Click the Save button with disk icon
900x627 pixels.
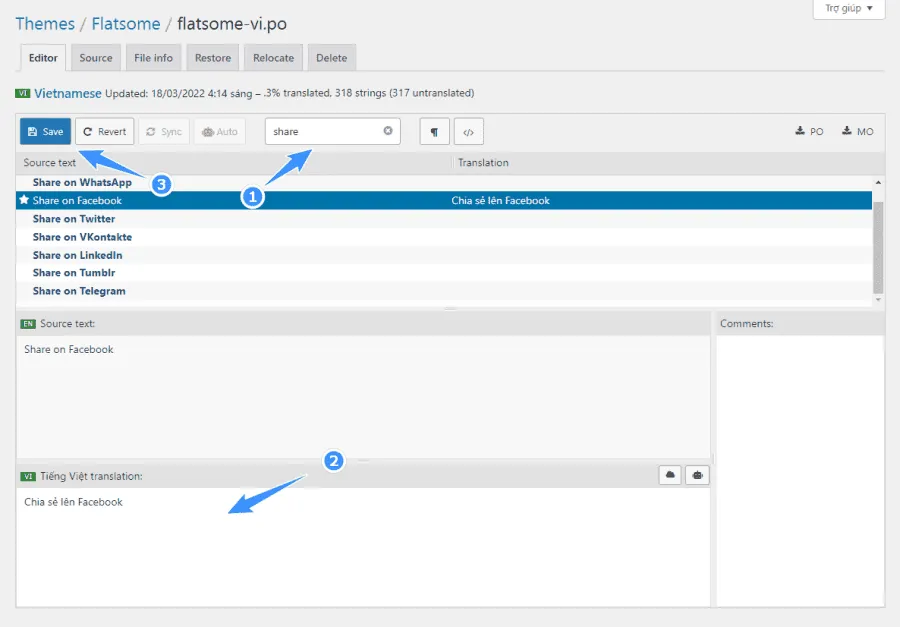(45, 132)
